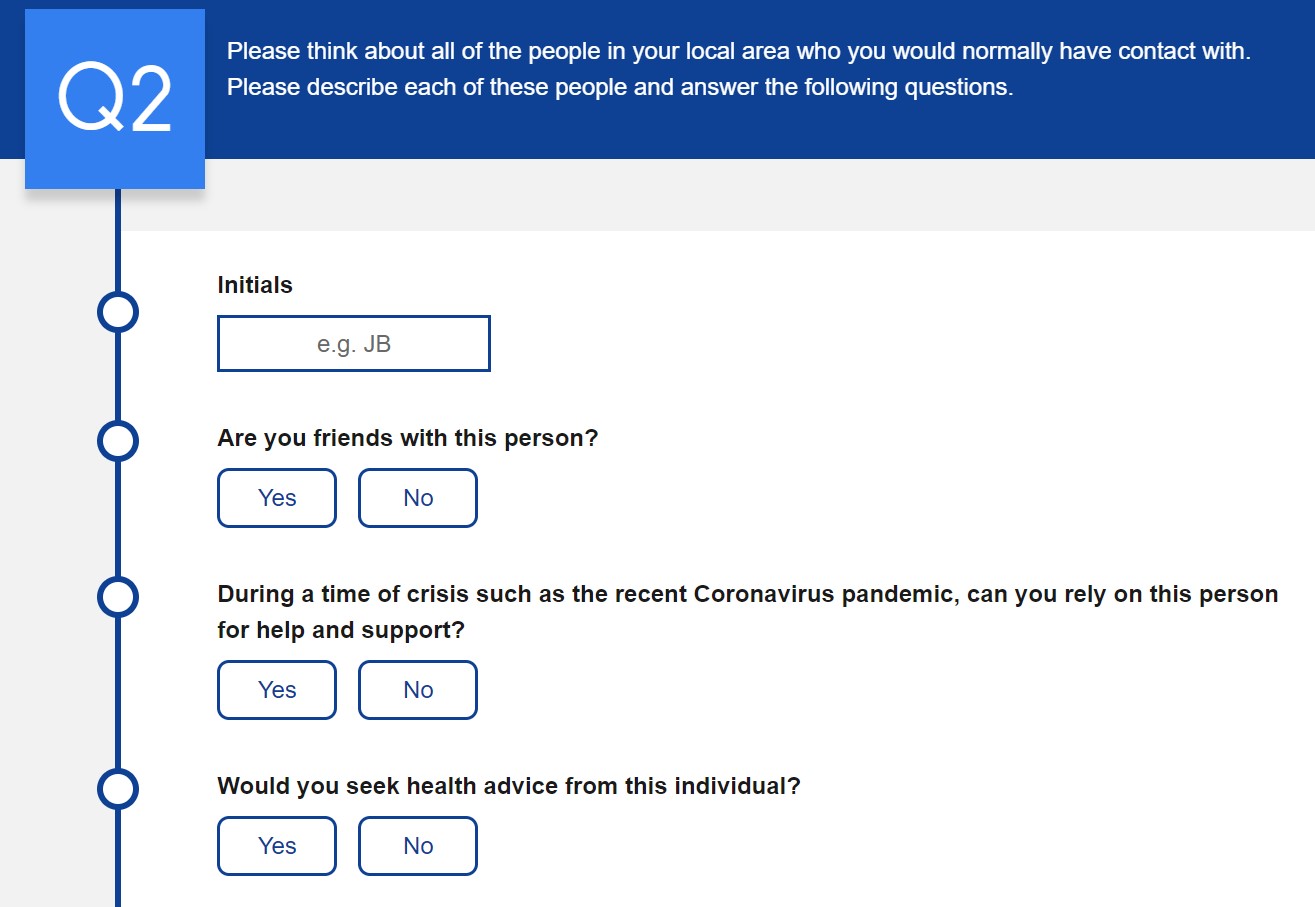1315x907 pixels.
Task: Answer No to seeking health advice
Action: 418,846
